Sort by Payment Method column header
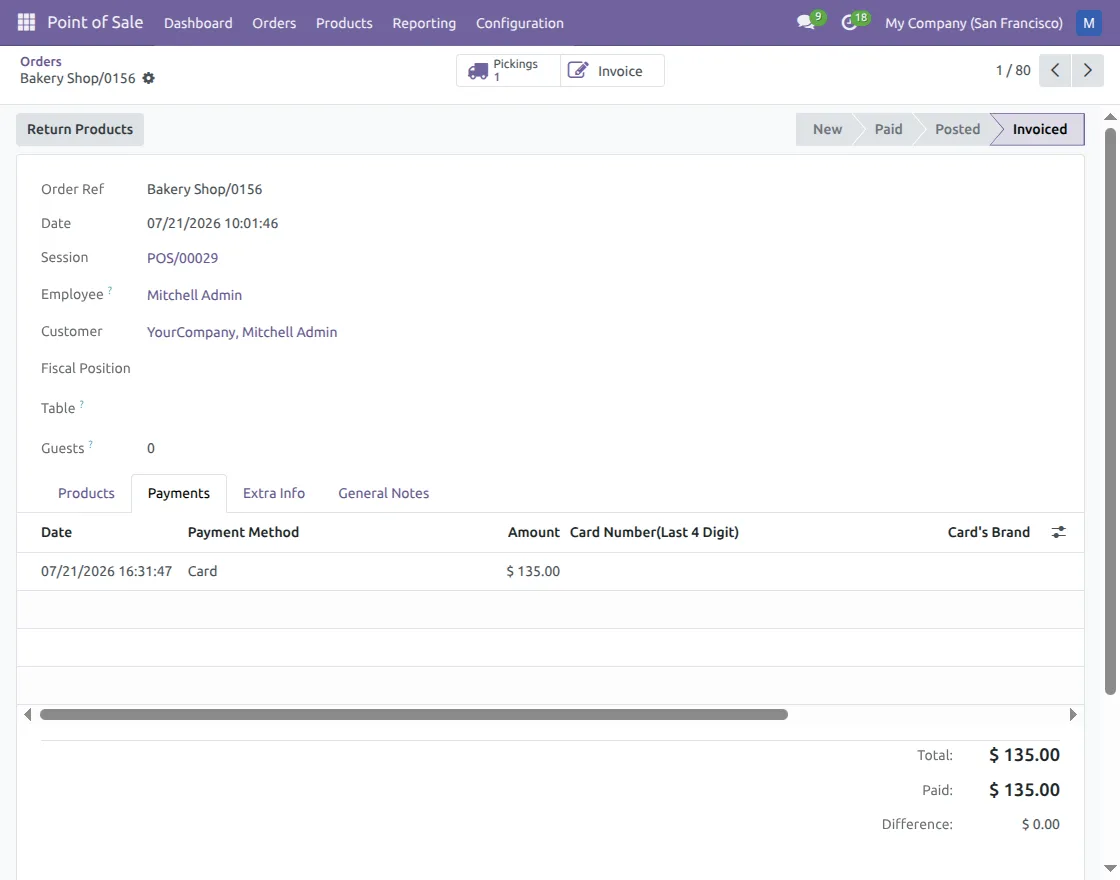The image size is (1120, 880). click(x=244, y=532)
